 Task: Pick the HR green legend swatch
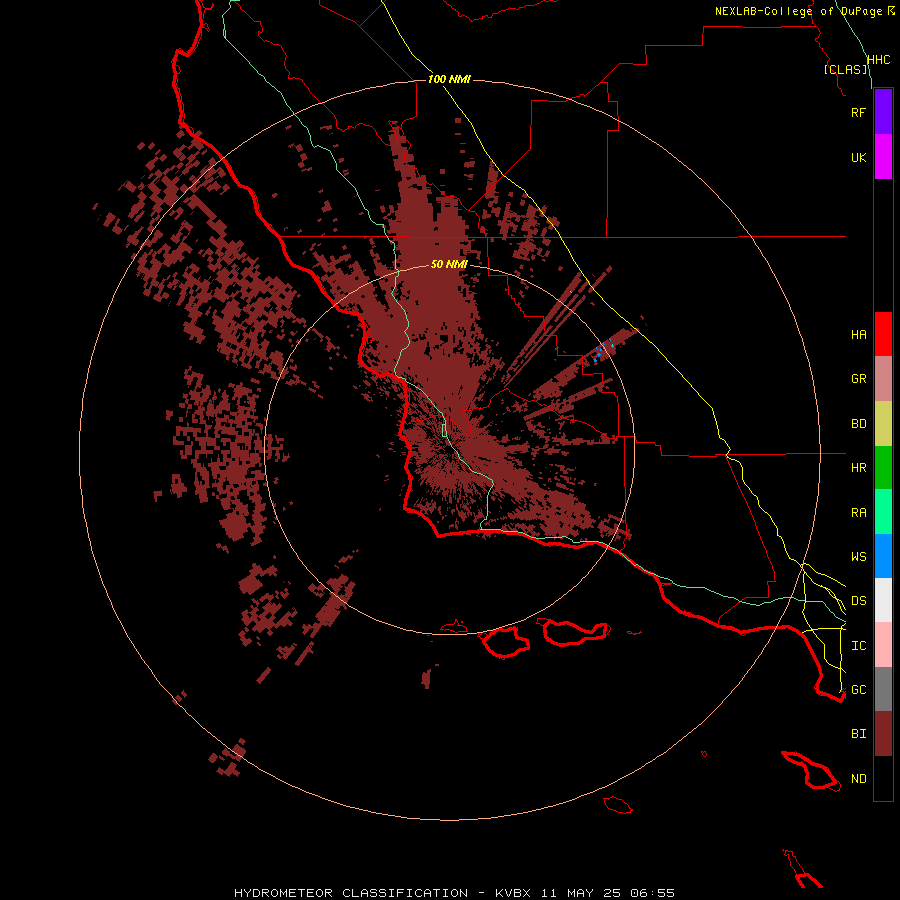point(883,468)
